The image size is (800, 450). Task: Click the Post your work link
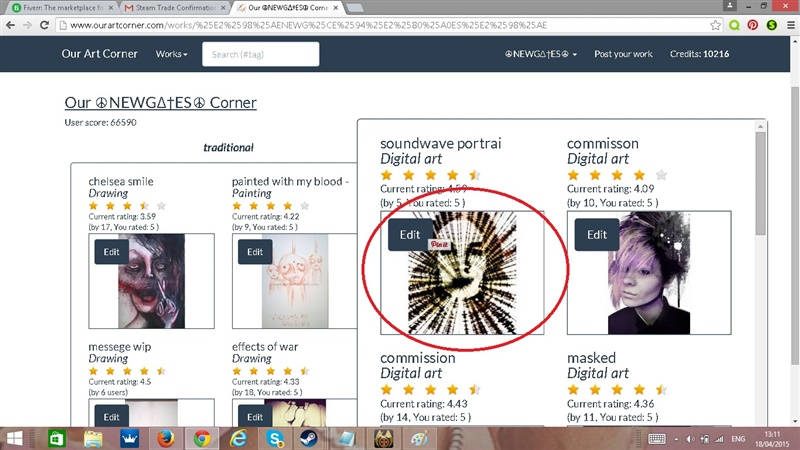(623, 54)
